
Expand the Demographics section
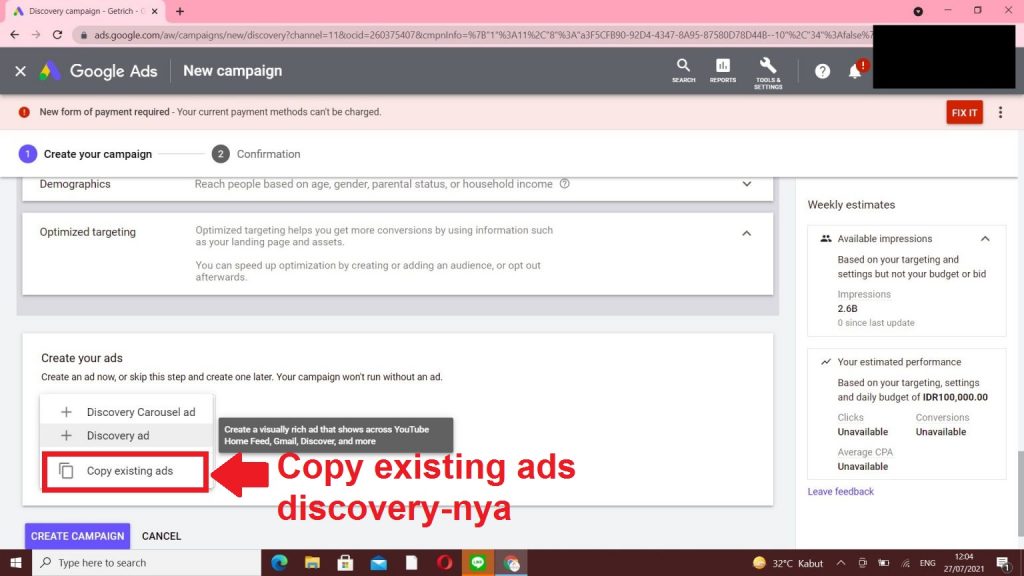coord(746,184)
